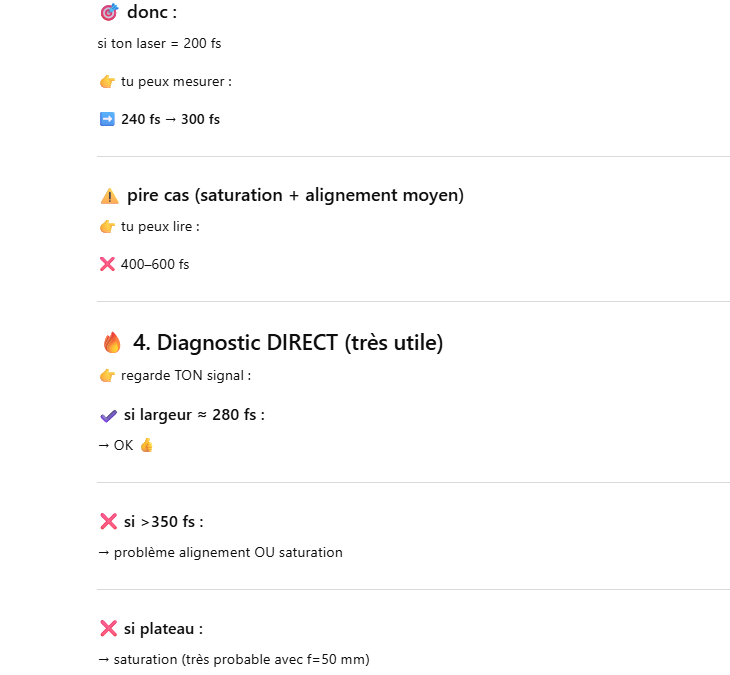The width and height of the screenshot is (730, 675).
Task: Click the pointing hand before "regarde TON signal"
Action: click(x=107, y=376)
